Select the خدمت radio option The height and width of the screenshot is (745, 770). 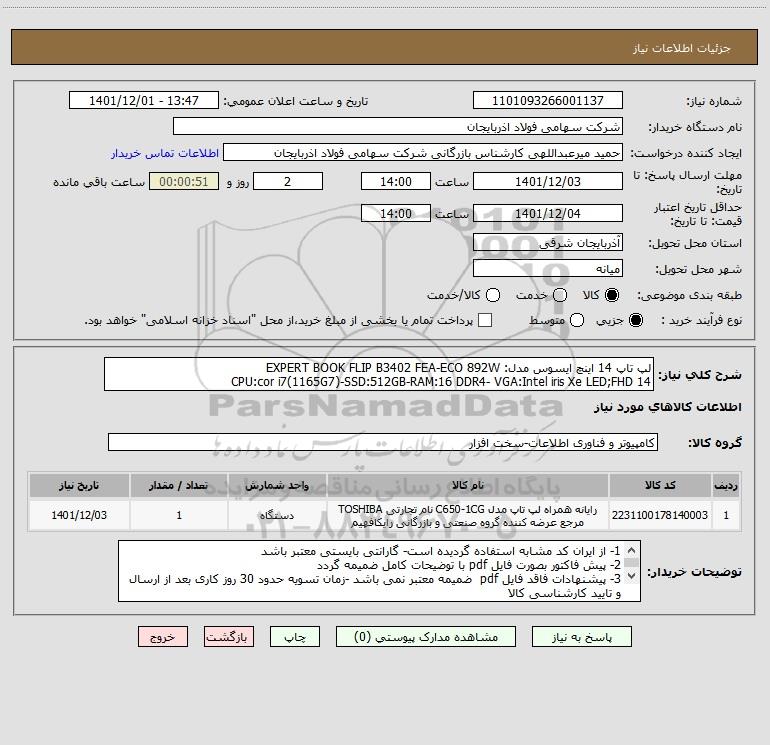pyautogui.click(x=560, y=295)
